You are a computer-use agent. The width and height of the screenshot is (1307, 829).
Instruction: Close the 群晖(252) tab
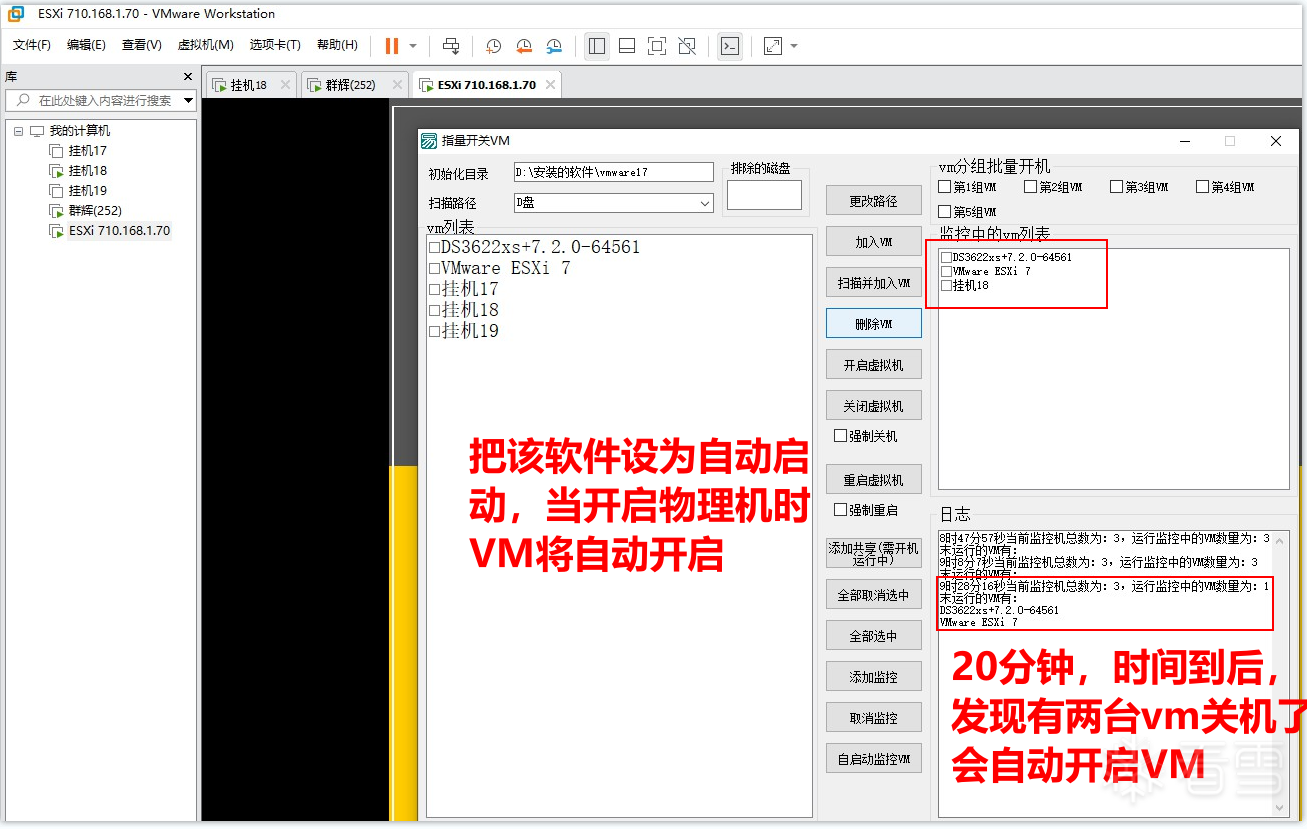coord(396,85)
